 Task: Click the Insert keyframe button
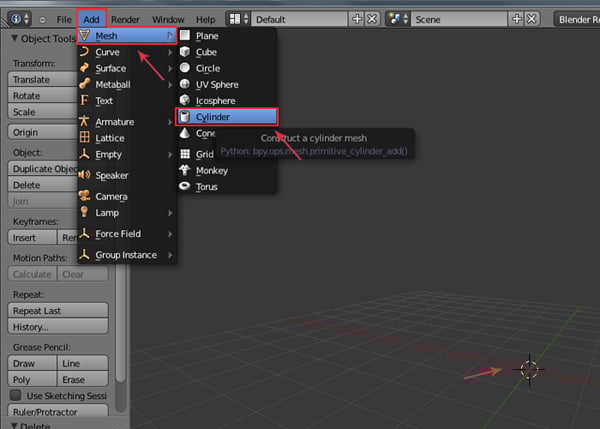[x=32, y=238]
